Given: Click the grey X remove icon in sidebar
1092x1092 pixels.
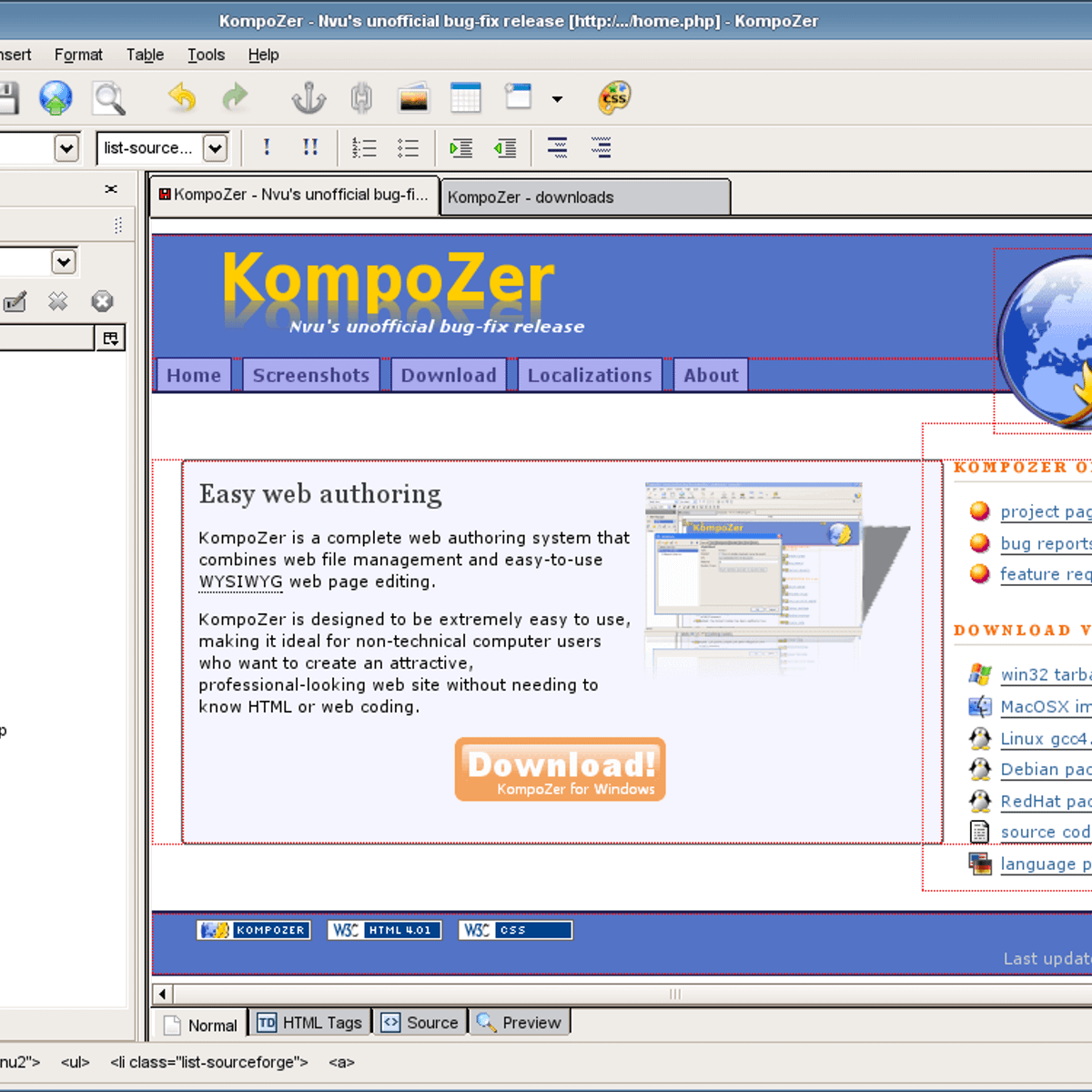Looking at the screenshot, I should 58,301.
